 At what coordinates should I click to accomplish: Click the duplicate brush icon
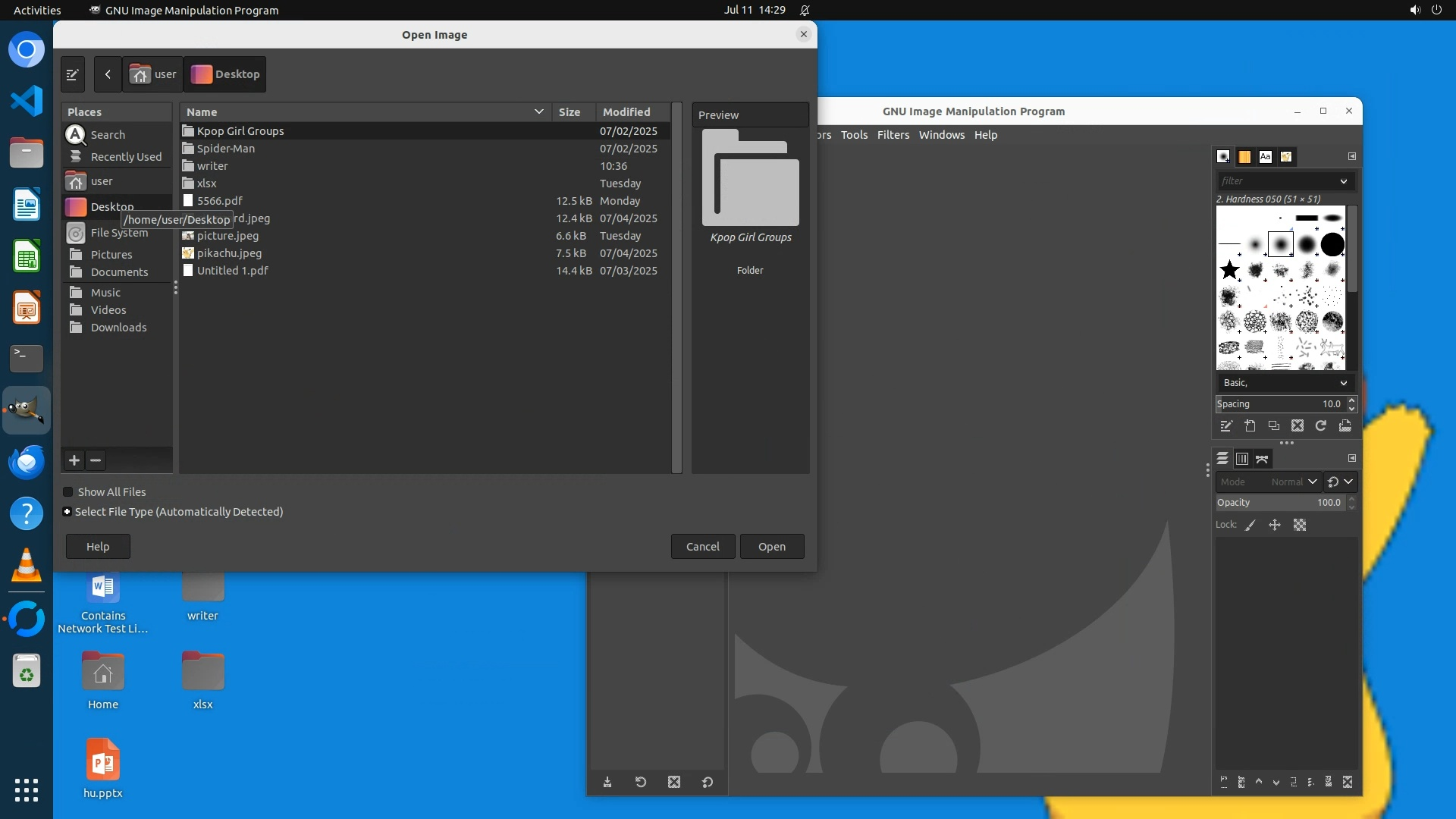1274,426
